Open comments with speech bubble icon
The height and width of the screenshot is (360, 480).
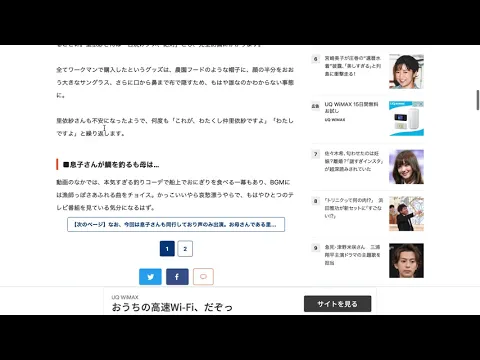click(203, 277)
